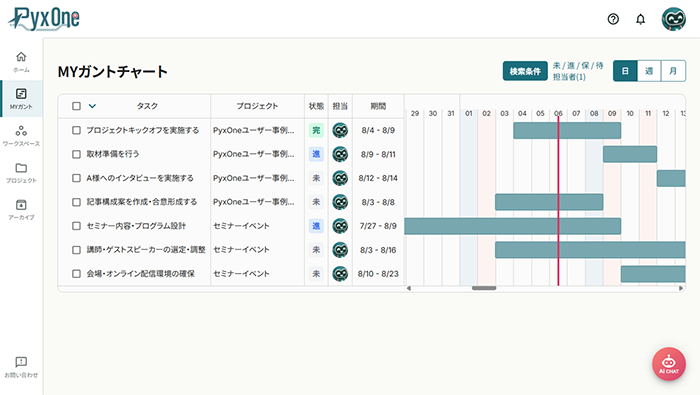Switch to 日 day view
Screen dimensions: 700x395
pos(625,71)
